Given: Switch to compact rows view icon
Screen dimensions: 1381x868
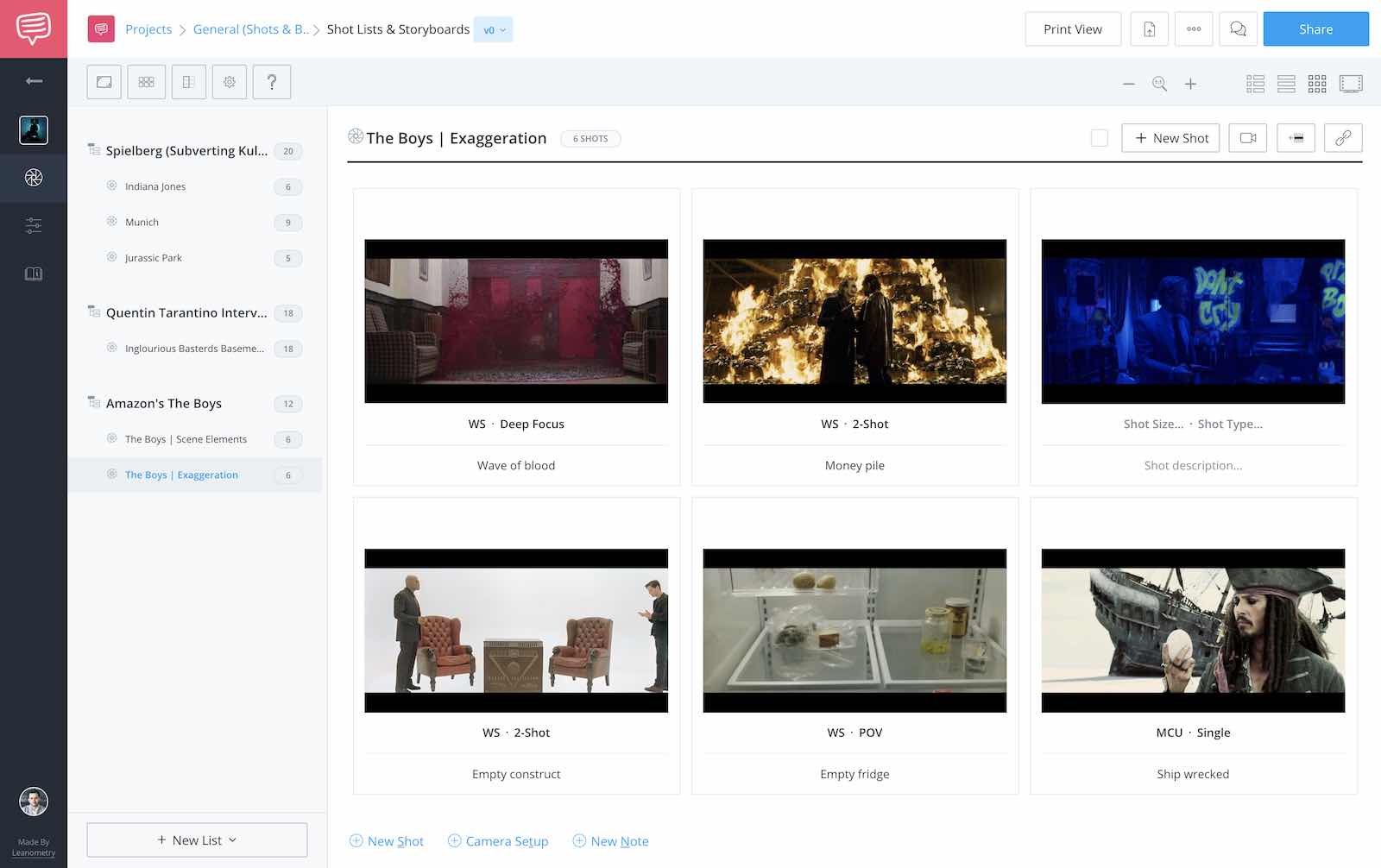Looking at the screenshot, I should click(1286, 84).
